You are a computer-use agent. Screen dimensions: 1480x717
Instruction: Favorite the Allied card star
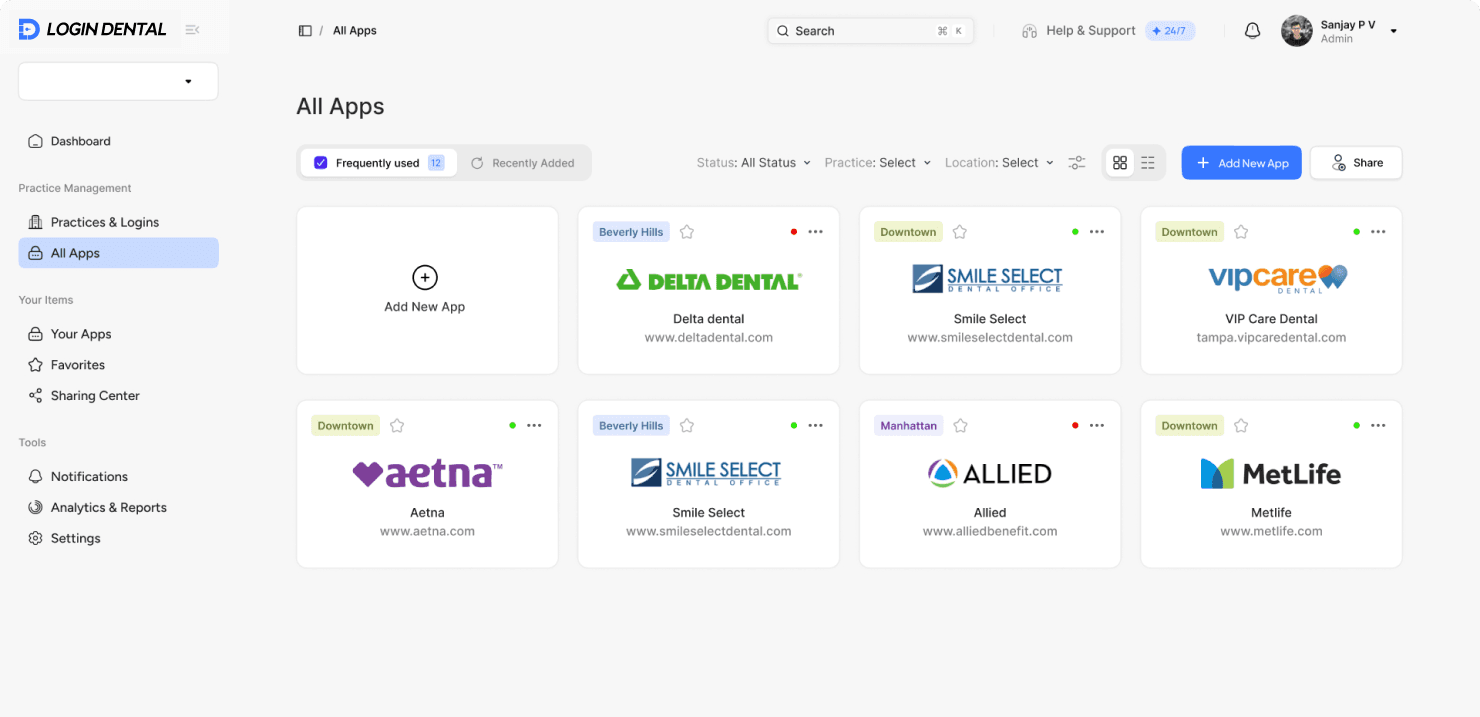coord(960,426)
